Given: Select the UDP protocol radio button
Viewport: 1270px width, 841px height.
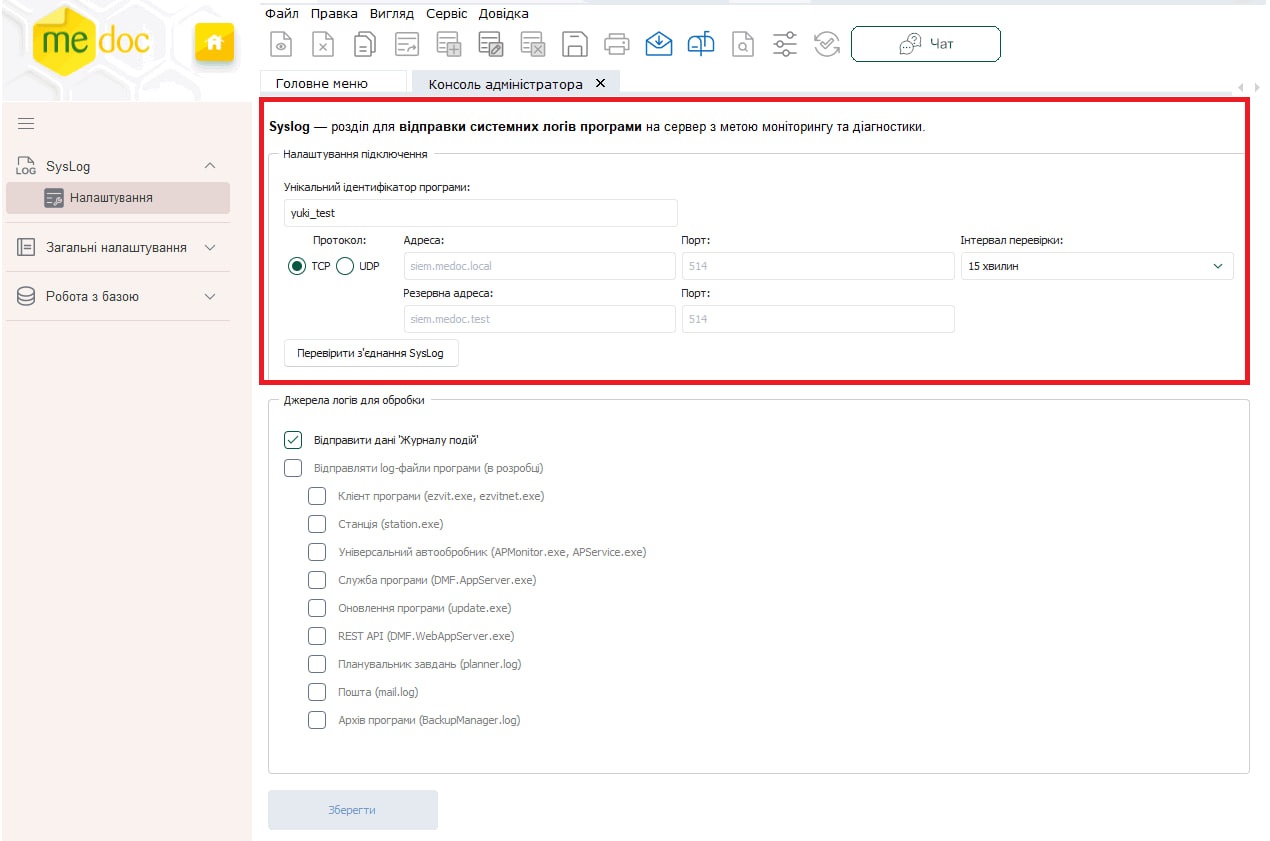Looking at the screenshot, I should click(x=345, y=266).
